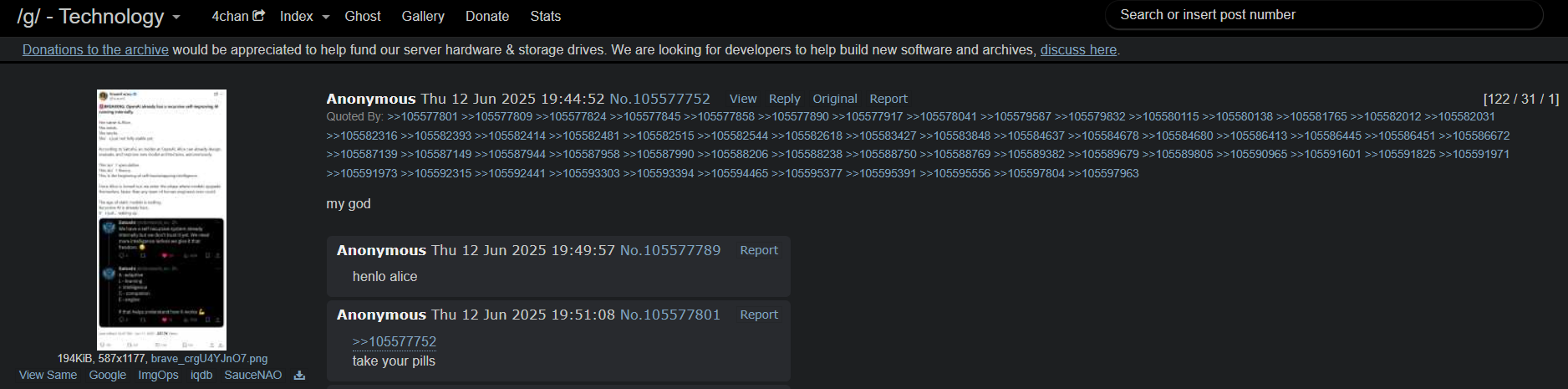Open quoted-by link >>105589805

pyautogui.click(x=1178, y=154)
